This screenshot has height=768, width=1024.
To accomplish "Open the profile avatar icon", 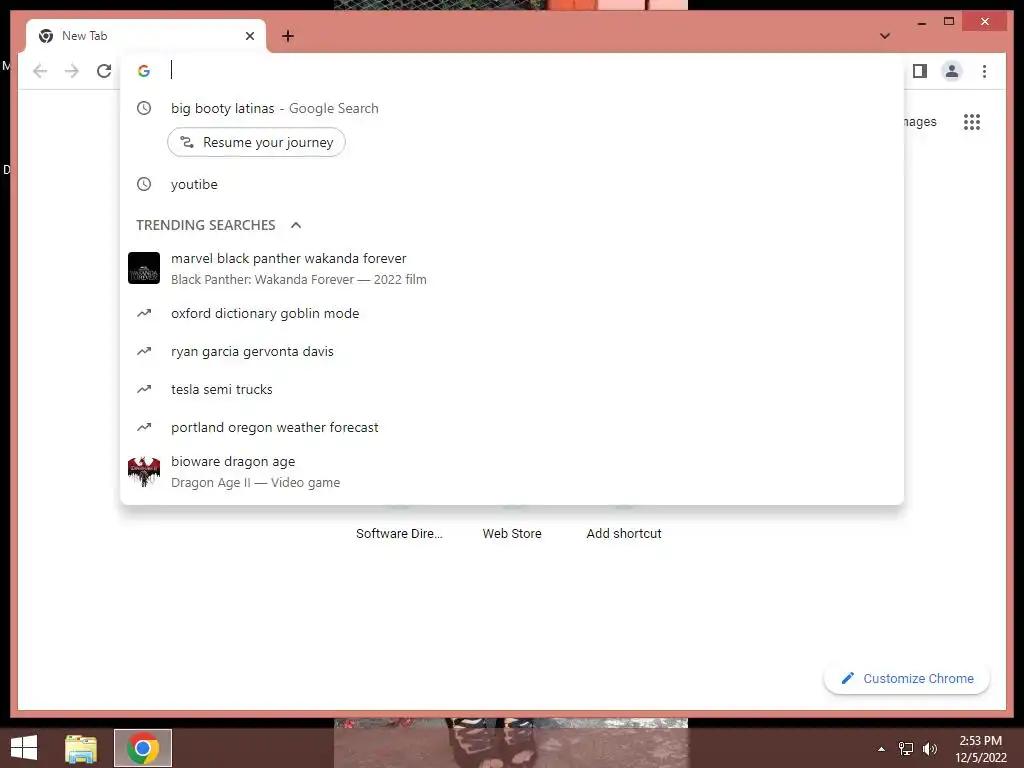I will click(952, 71).
